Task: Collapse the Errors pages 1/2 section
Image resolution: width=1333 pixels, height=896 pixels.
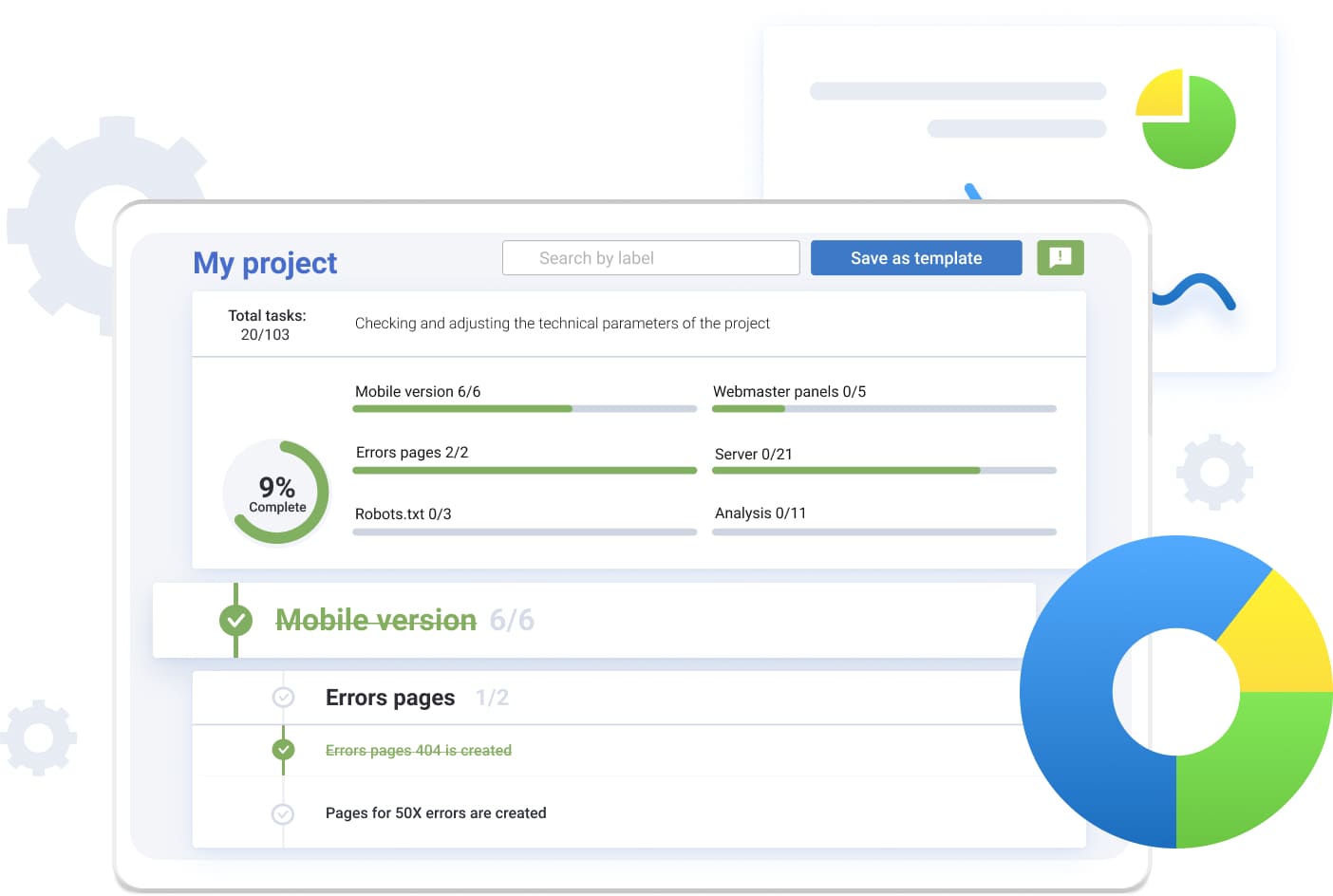Action: click(x=390, y=698)
